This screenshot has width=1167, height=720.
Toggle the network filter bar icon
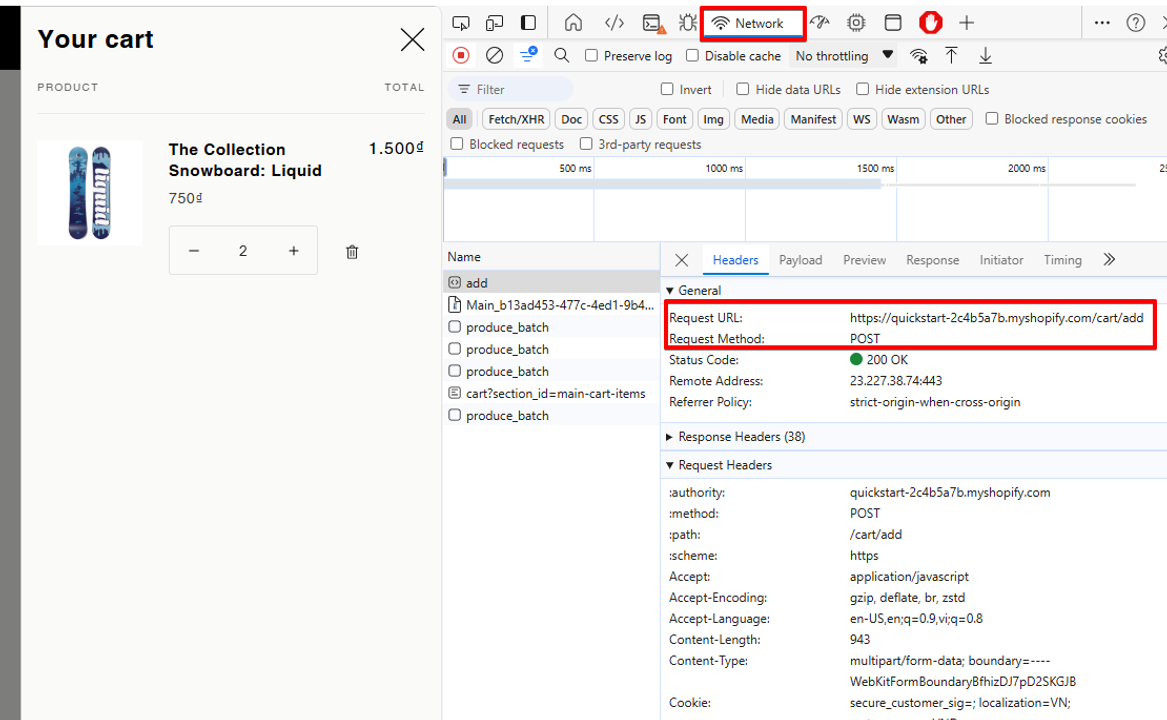pos(528,55)
